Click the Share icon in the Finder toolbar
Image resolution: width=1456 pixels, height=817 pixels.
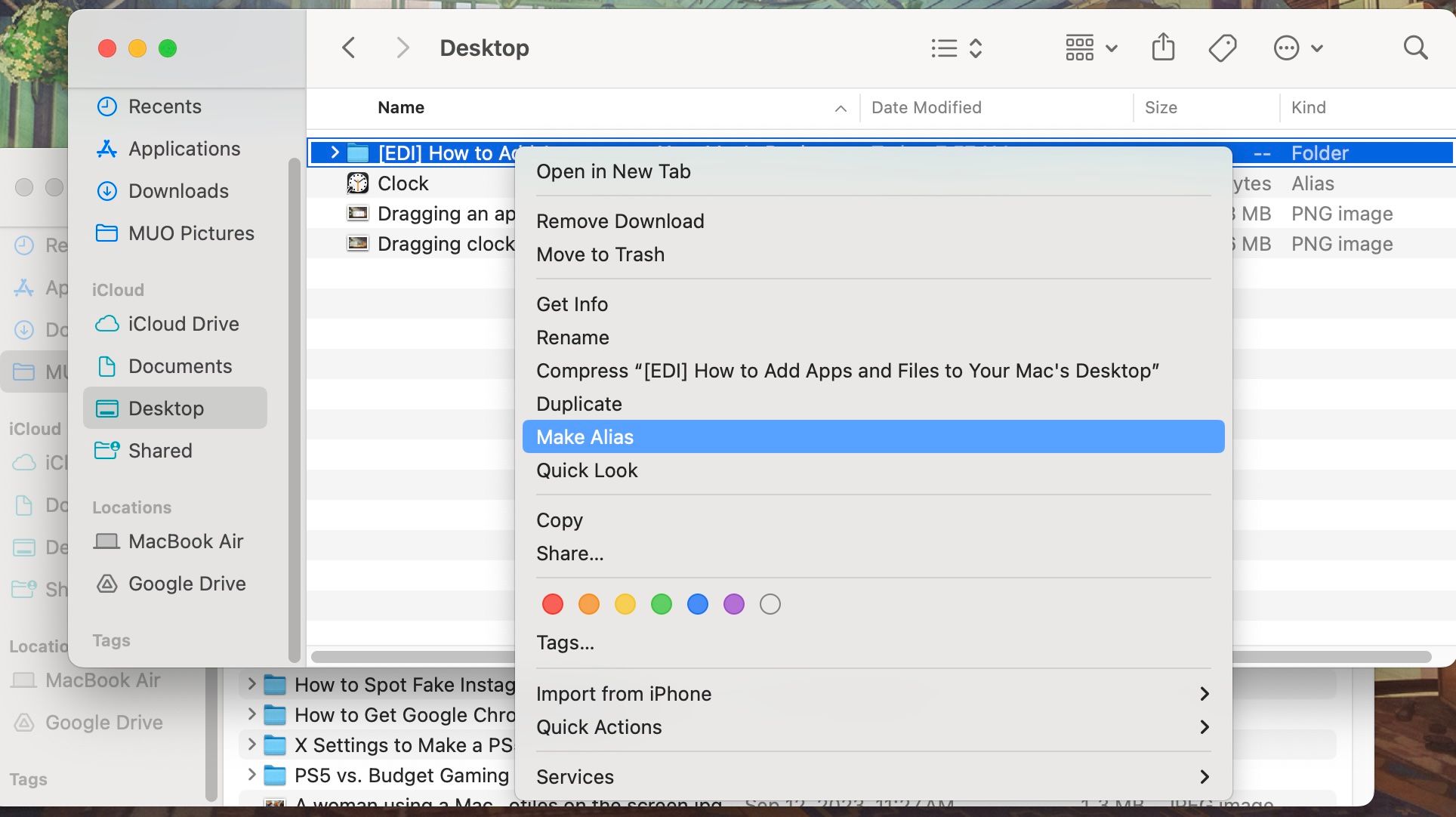[x=1163, y=48]
